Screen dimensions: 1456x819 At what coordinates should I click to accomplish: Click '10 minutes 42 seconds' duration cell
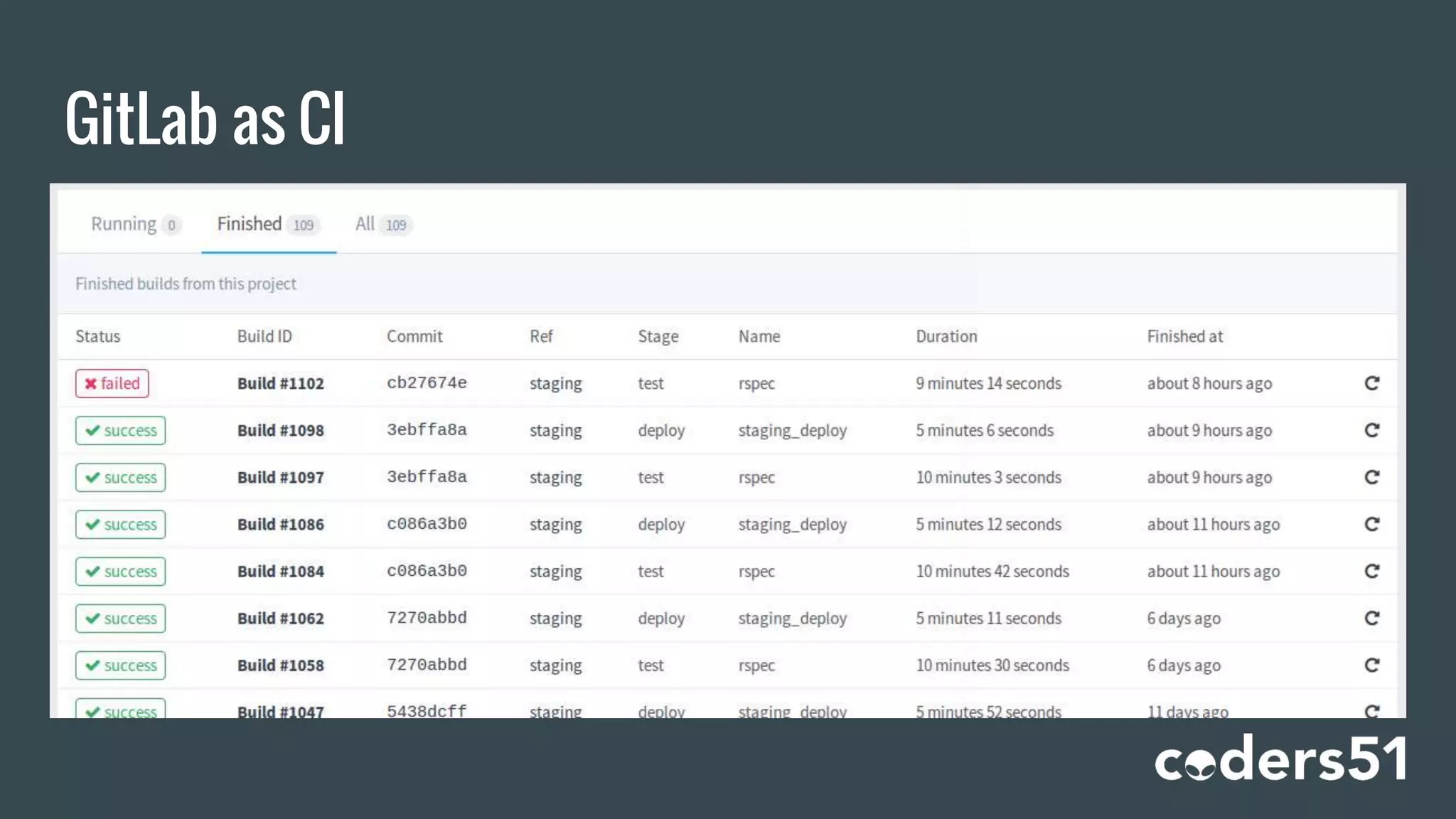(x=992, y=571)
